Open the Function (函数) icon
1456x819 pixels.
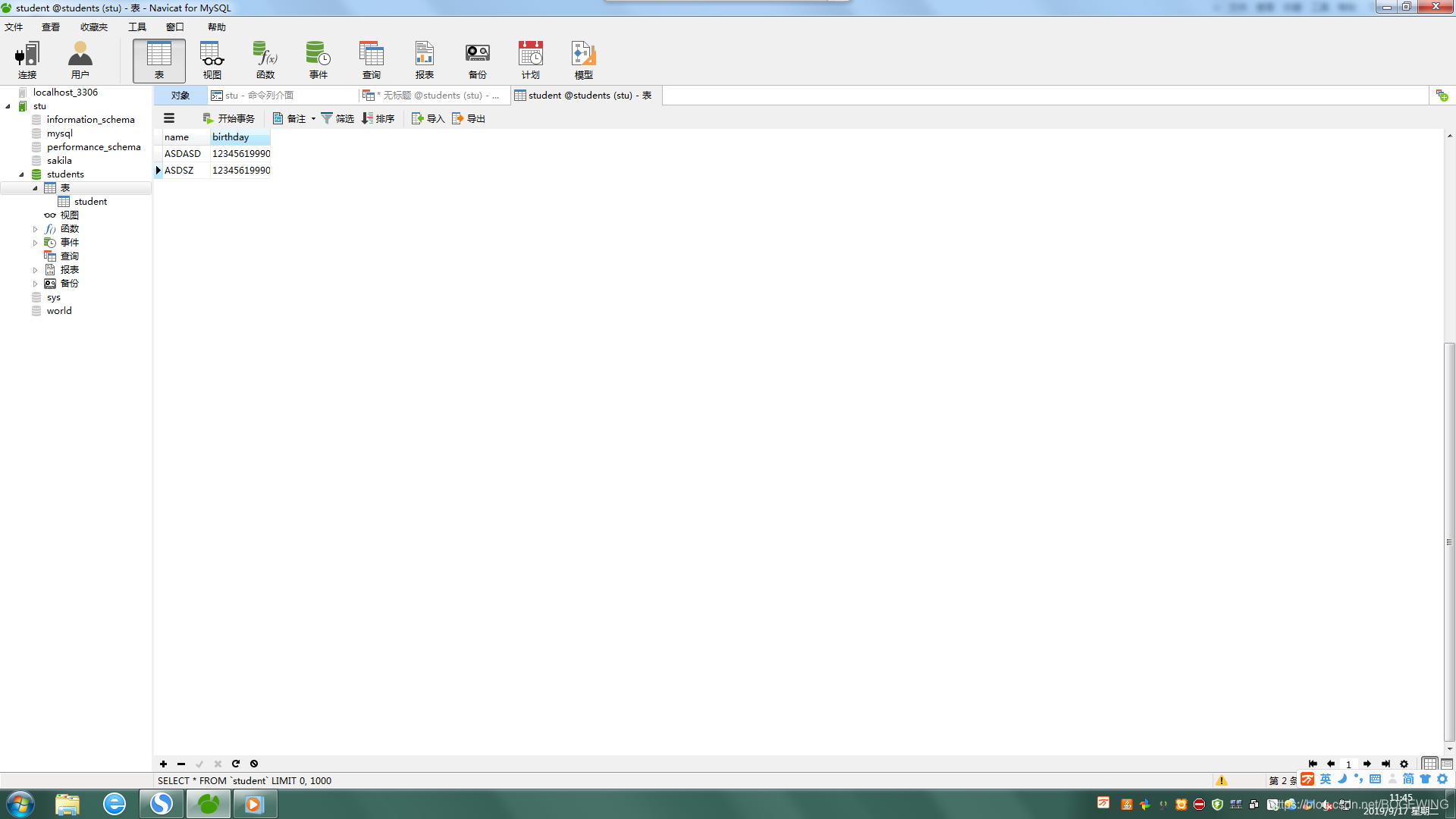tap(265, 60)
